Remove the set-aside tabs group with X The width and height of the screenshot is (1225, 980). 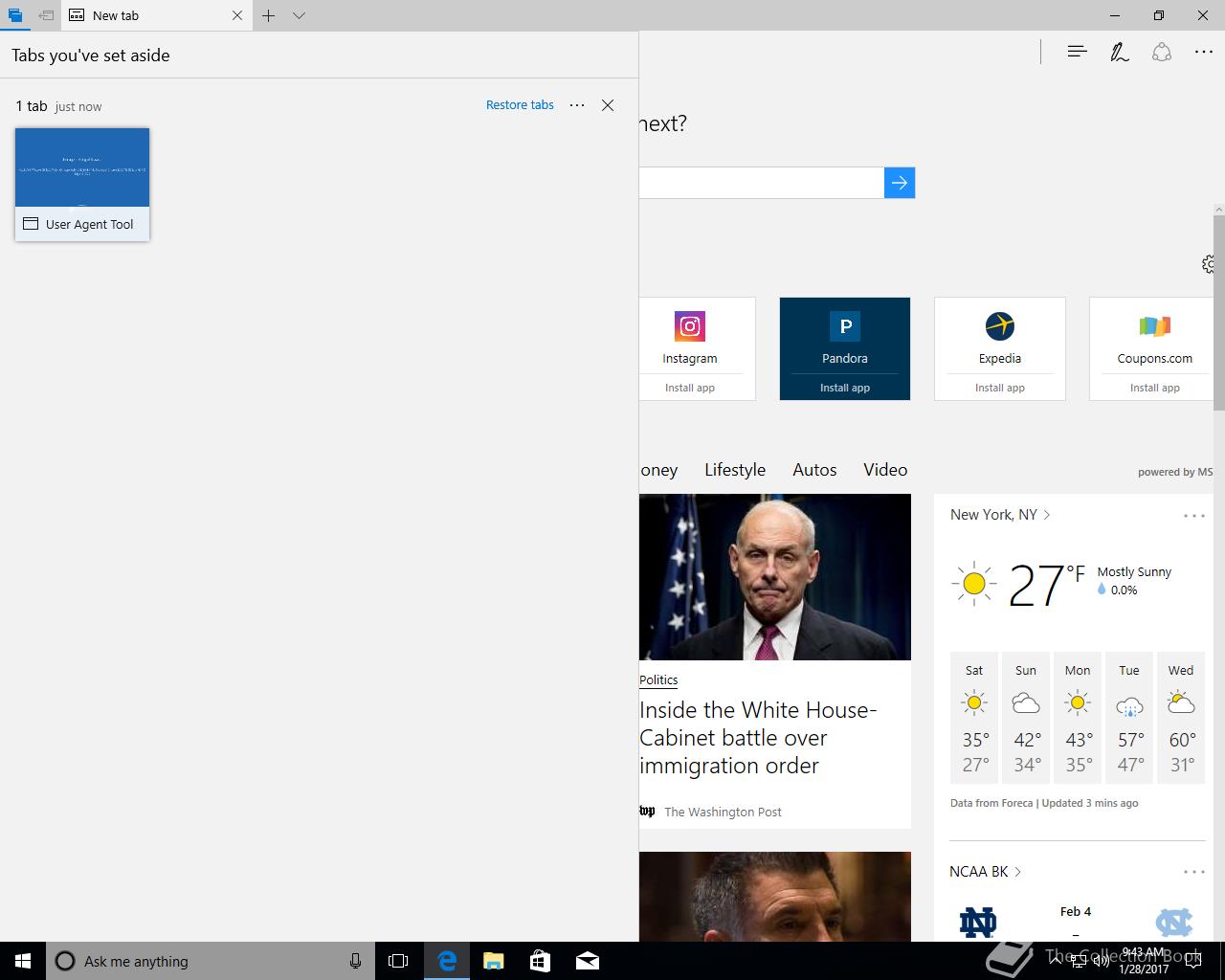608,105
